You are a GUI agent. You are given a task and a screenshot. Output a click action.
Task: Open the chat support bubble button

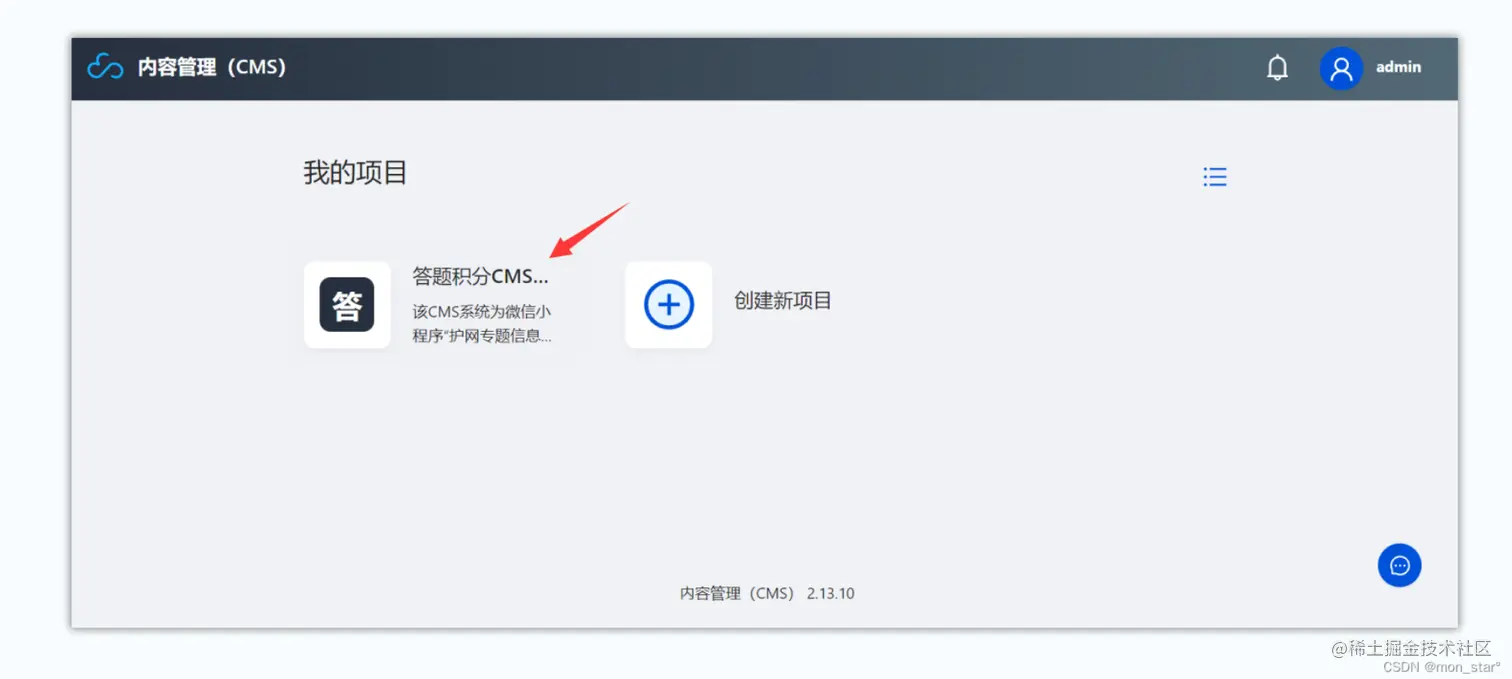coord(1399,565)
